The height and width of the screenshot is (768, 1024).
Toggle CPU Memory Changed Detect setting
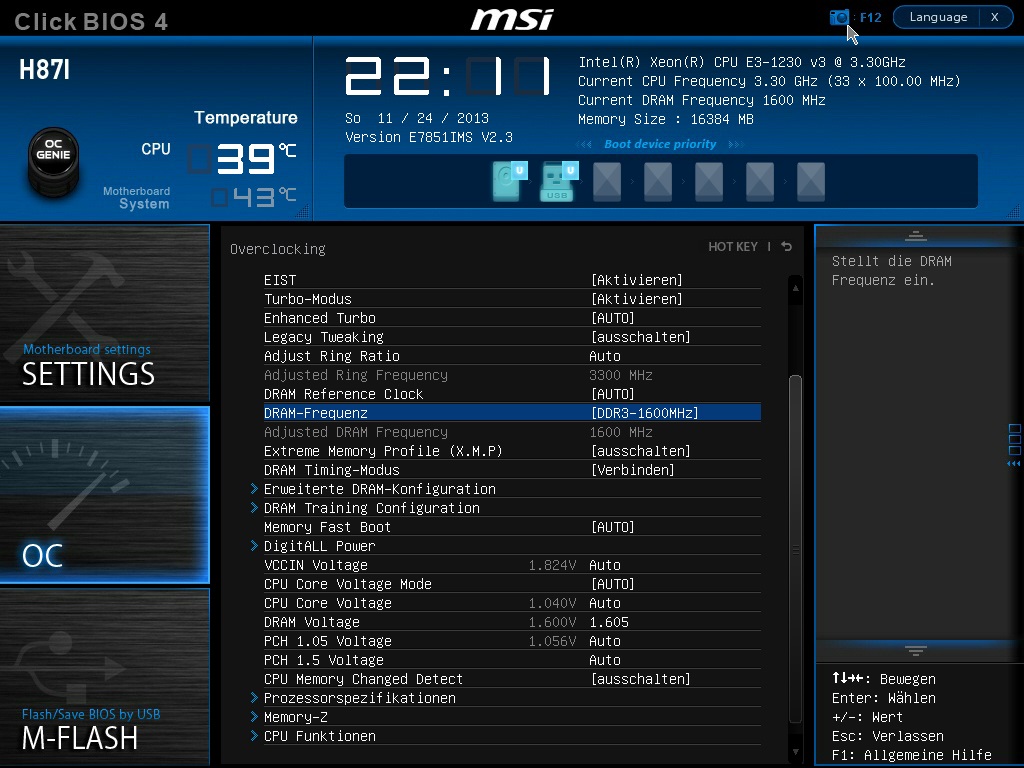512,679
